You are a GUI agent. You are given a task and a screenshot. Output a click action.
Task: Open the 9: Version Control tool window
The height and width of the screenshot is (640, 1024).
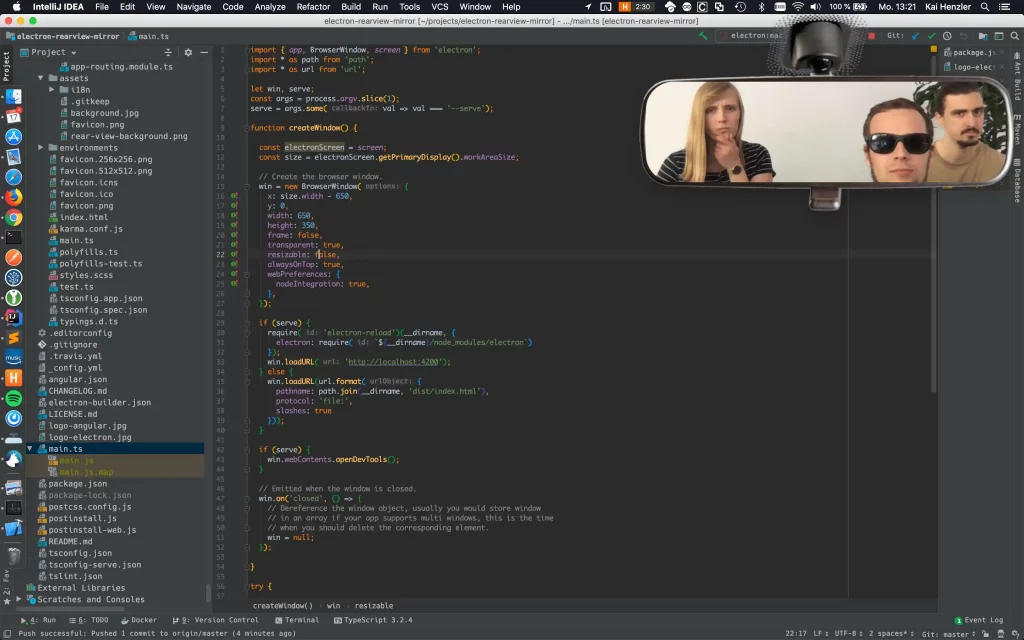coord(216,620)
